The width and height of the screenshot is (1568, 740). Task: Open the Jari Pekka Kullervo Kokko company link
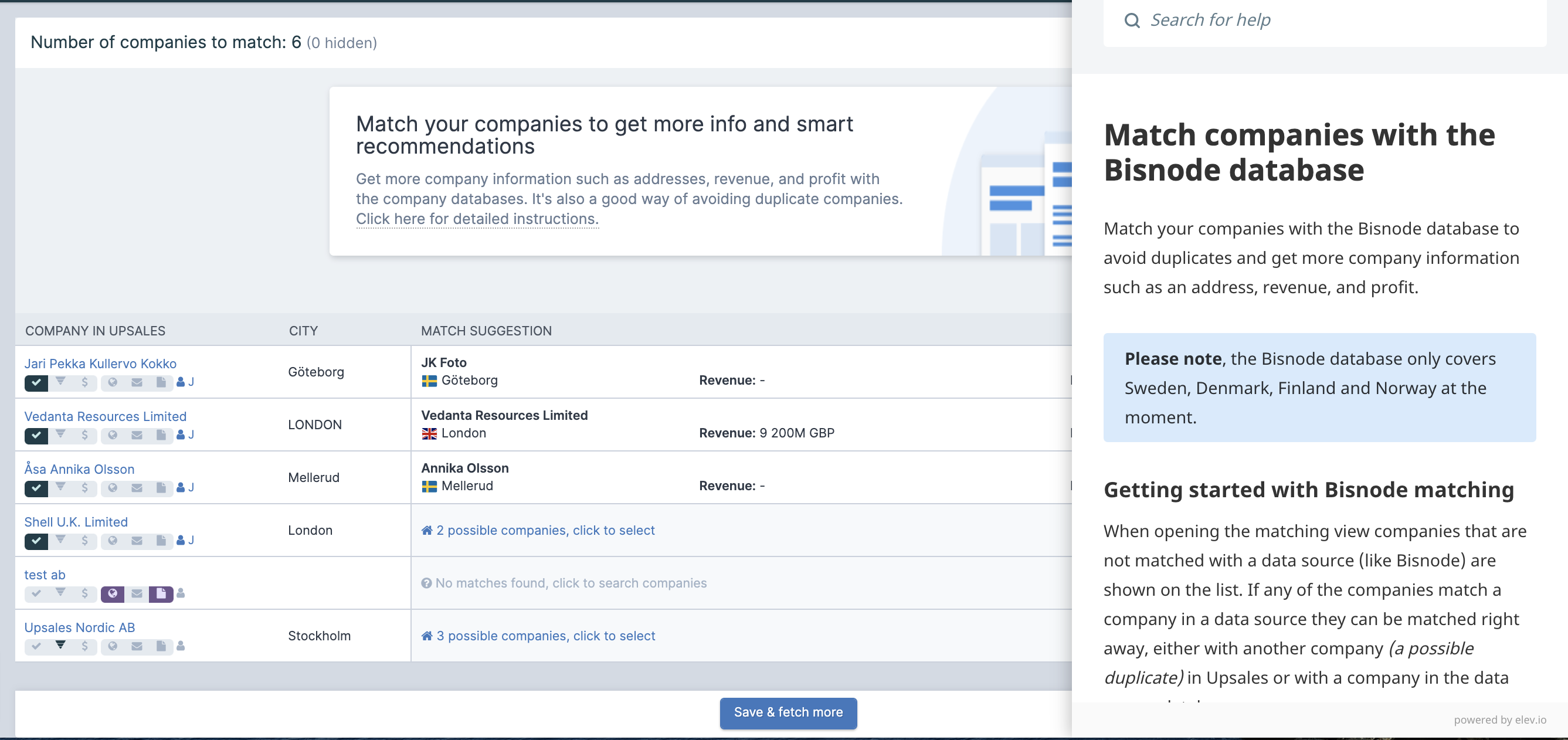point(100,364)
